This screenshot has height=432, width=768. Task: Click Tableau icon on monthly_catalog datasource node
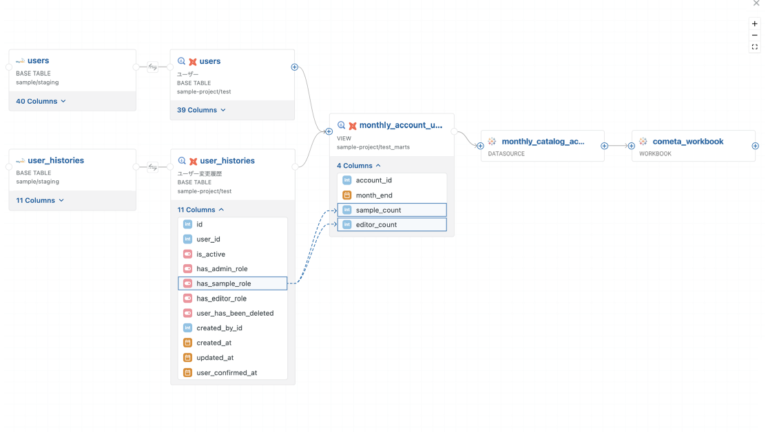492,142
